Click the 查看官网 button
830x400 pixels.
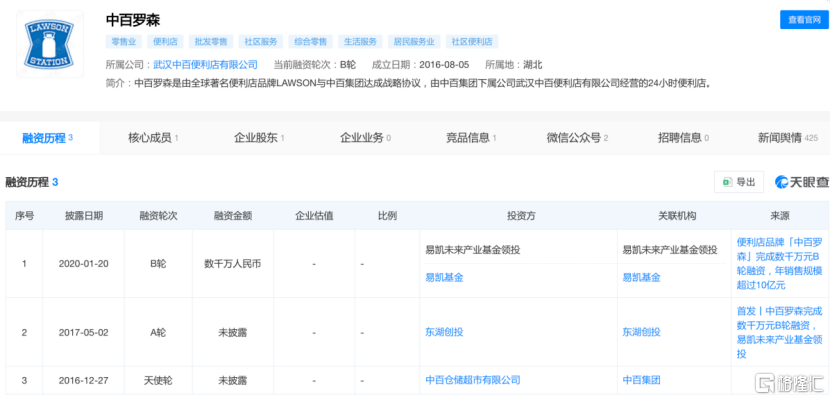[804, 20]
